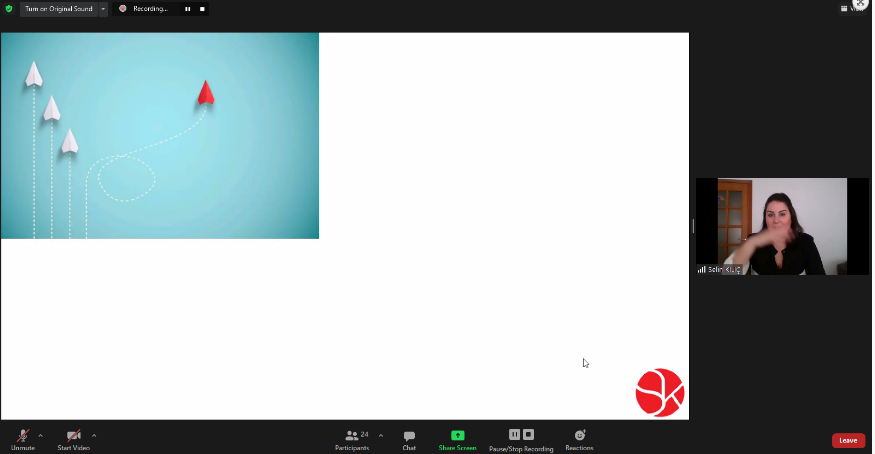
Task: Click the green encryption shield icon
Action: [9, 9]
